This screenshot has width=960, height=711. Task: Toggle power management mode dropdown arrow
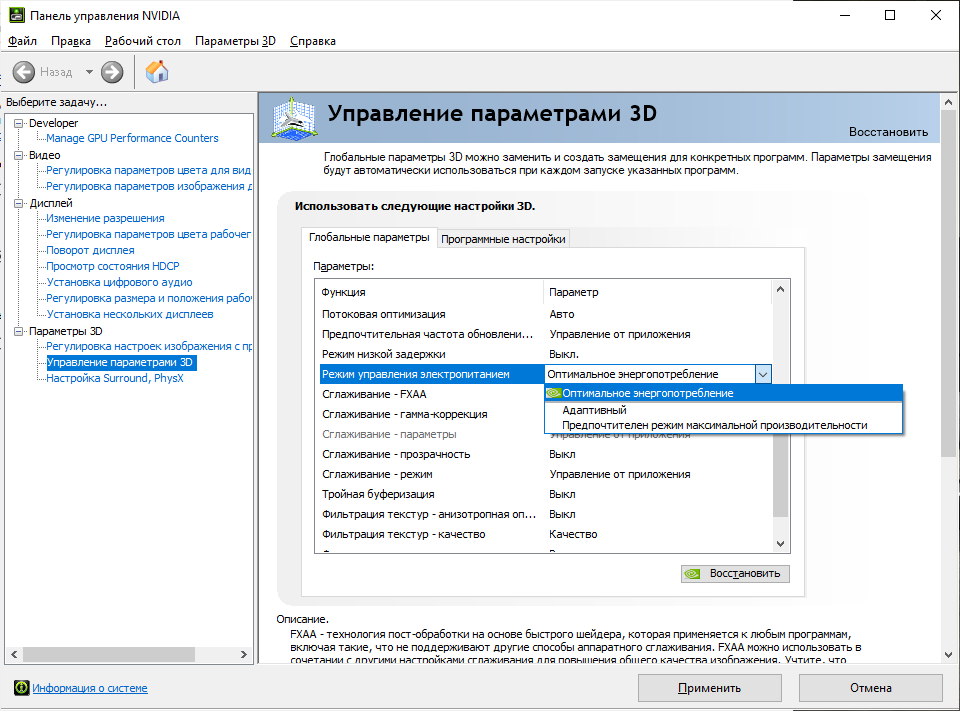763,374
